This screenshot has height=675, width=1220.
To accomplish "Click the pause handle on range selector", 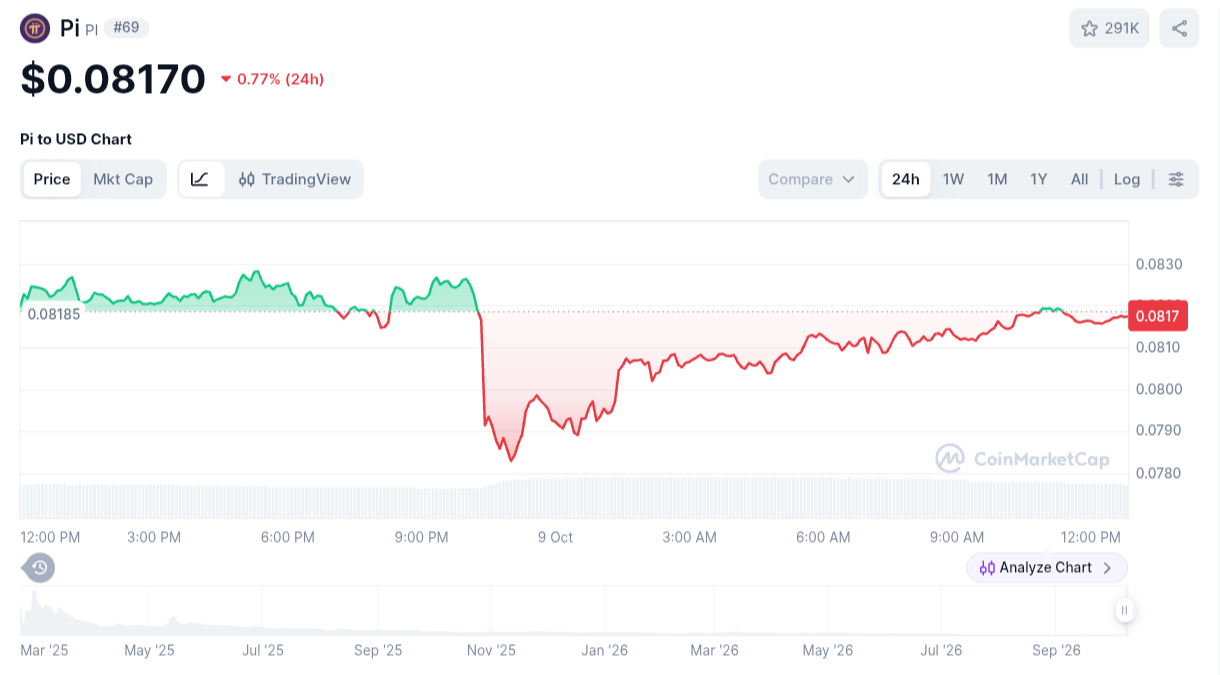I will (1124, 610).
